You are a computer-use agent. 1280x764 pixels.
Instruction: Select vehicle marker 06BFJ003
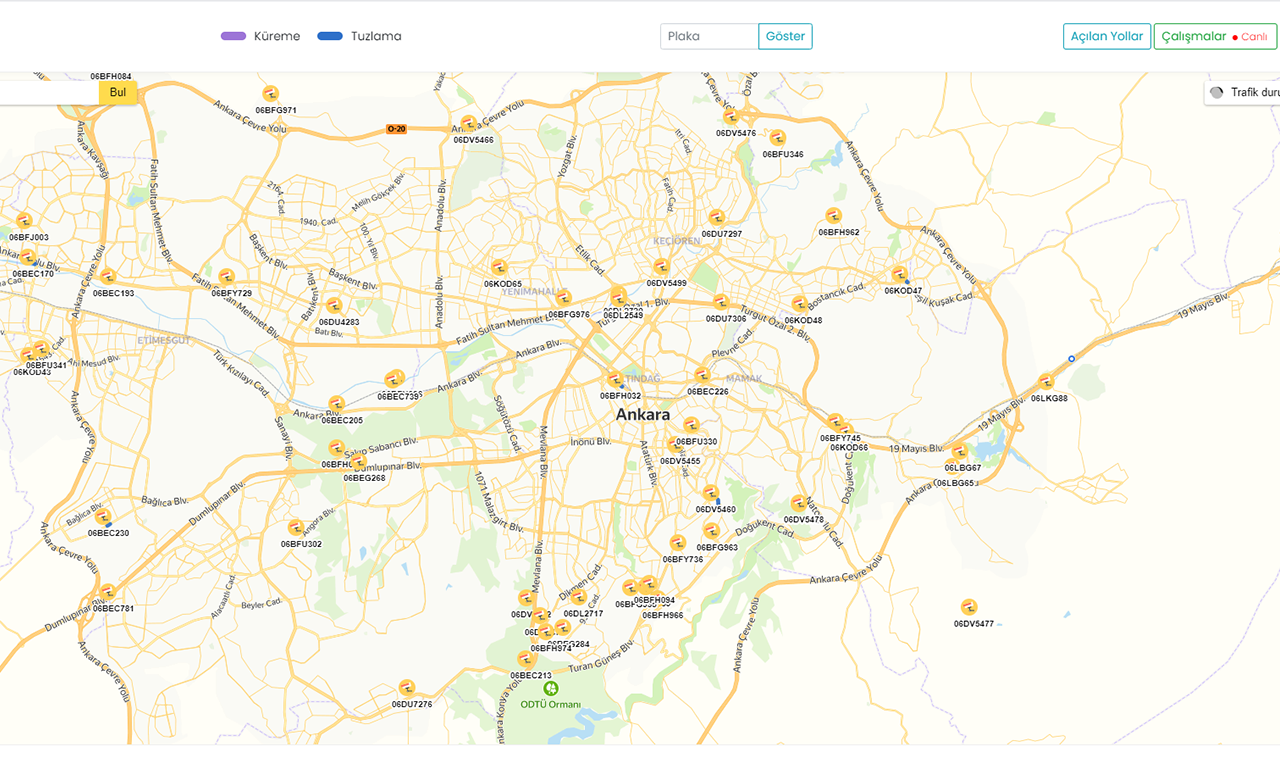tap(24, 221)
